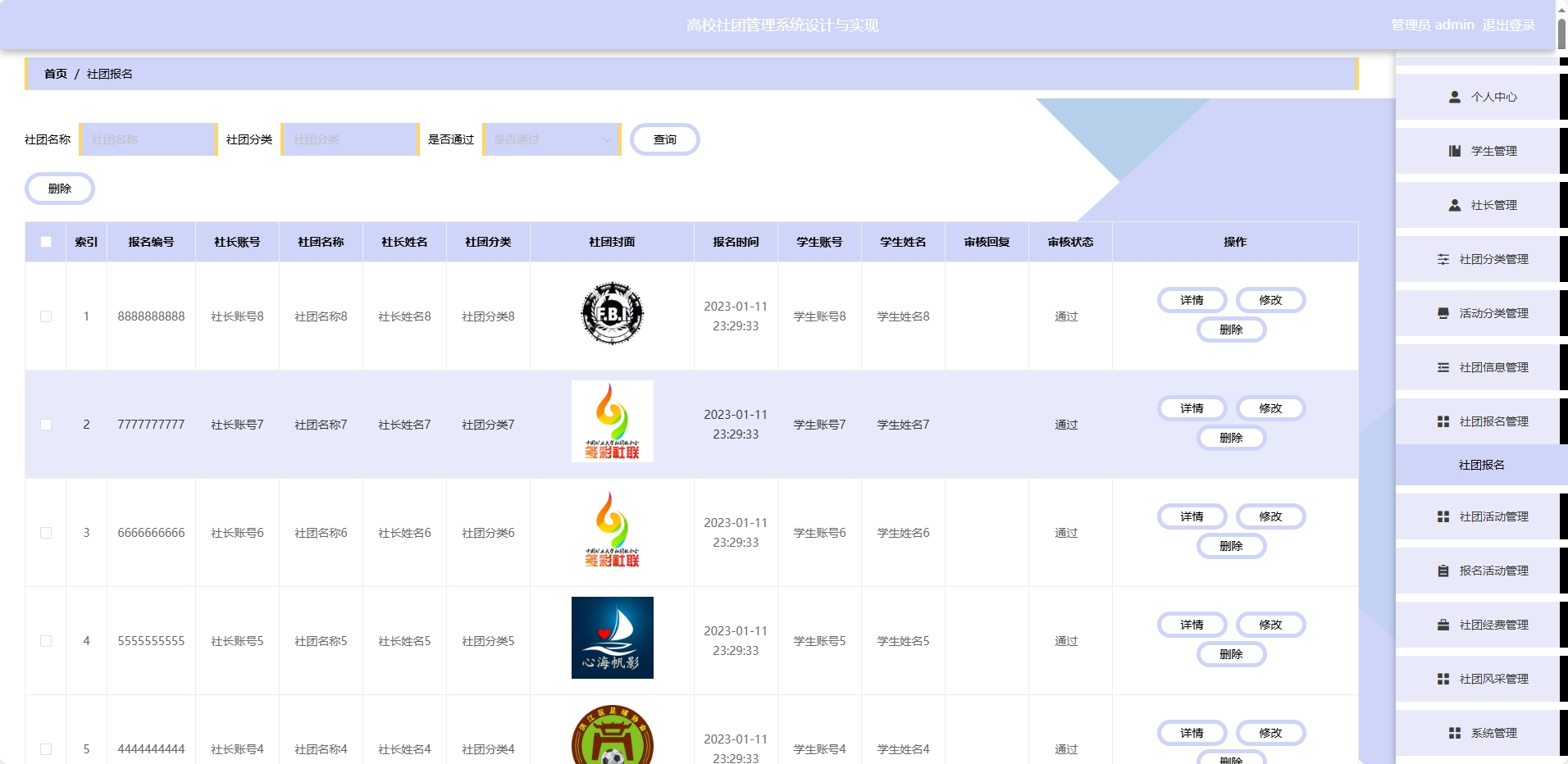Click 修改 for 社团名称4 row

tap(1271, 733)
